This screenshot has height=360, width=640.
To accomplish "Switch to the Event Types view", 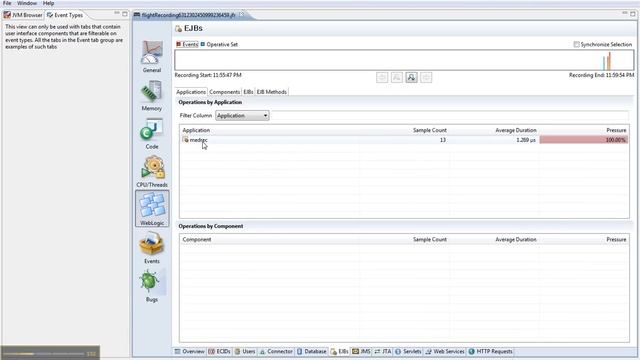I will tap(65, 15).
